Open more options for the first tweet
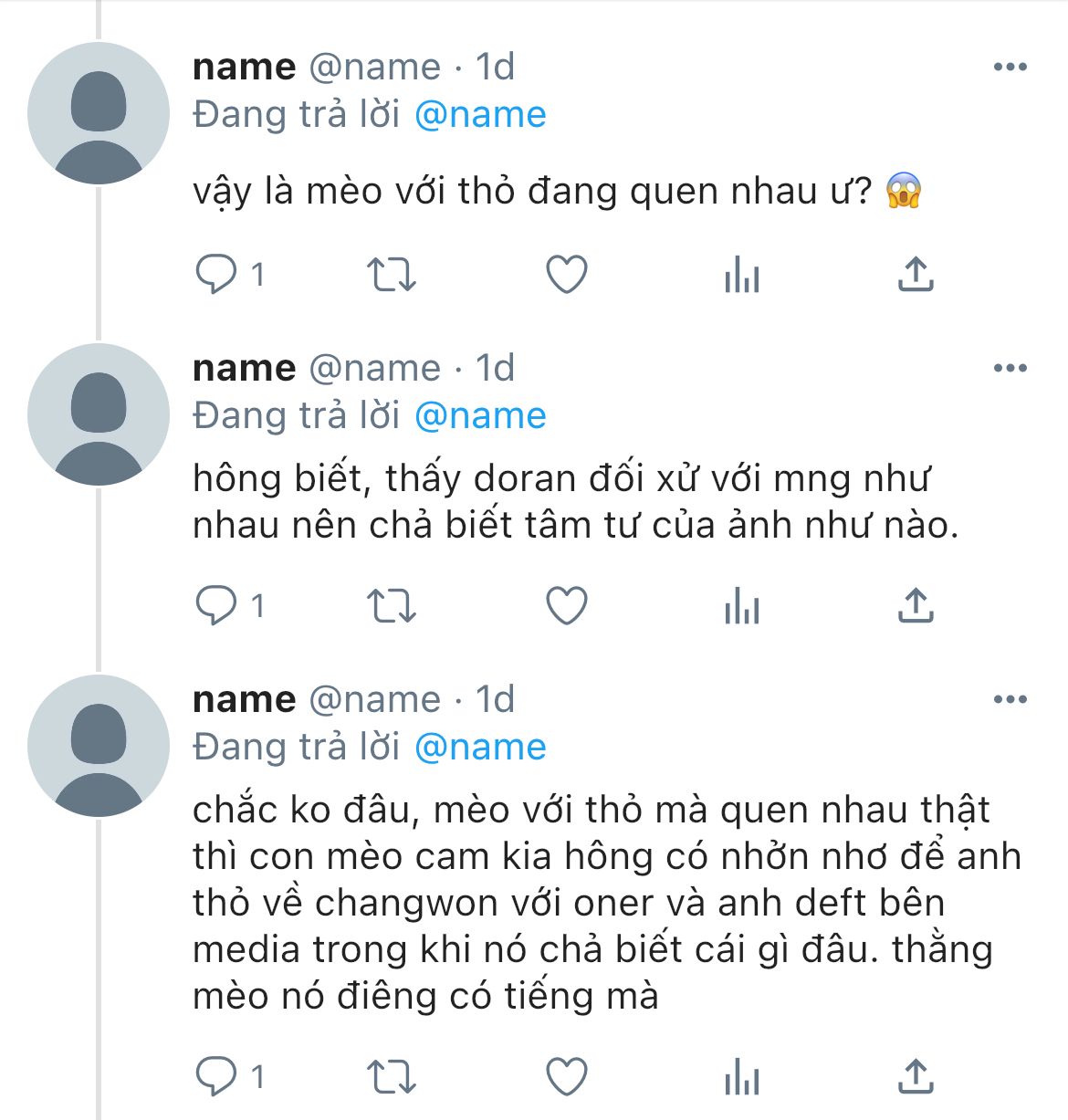 tap(1010, 67)
